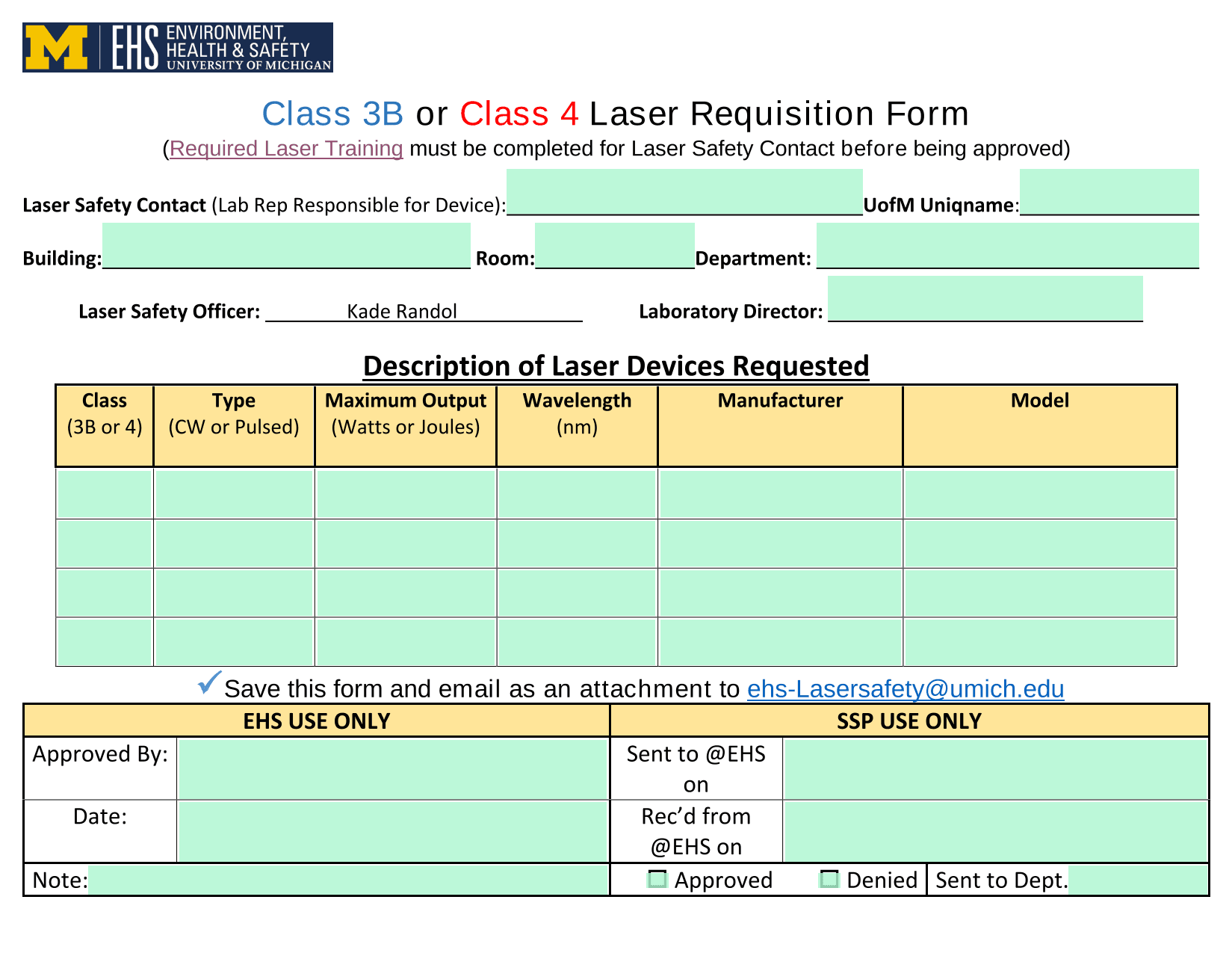Click the Laboratory Director input field

pos(985,298)
